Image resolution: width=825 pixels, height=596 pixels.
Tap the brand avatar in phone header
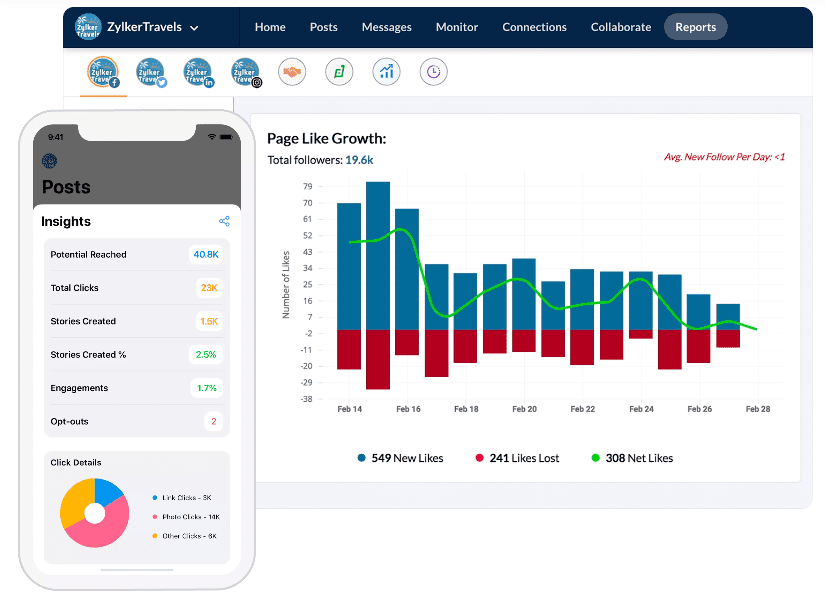tap(49, 161)
